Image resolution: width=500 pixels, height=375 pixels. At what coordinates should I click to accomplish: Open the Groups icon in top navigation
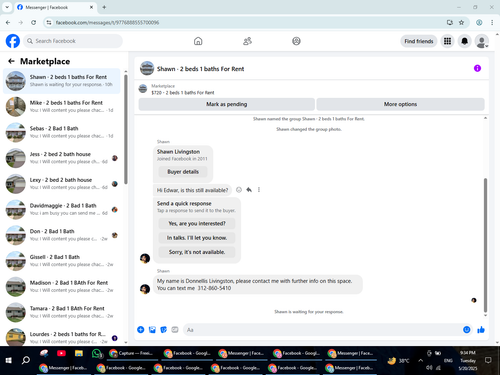pyautogui.click(x=296, y=41)
